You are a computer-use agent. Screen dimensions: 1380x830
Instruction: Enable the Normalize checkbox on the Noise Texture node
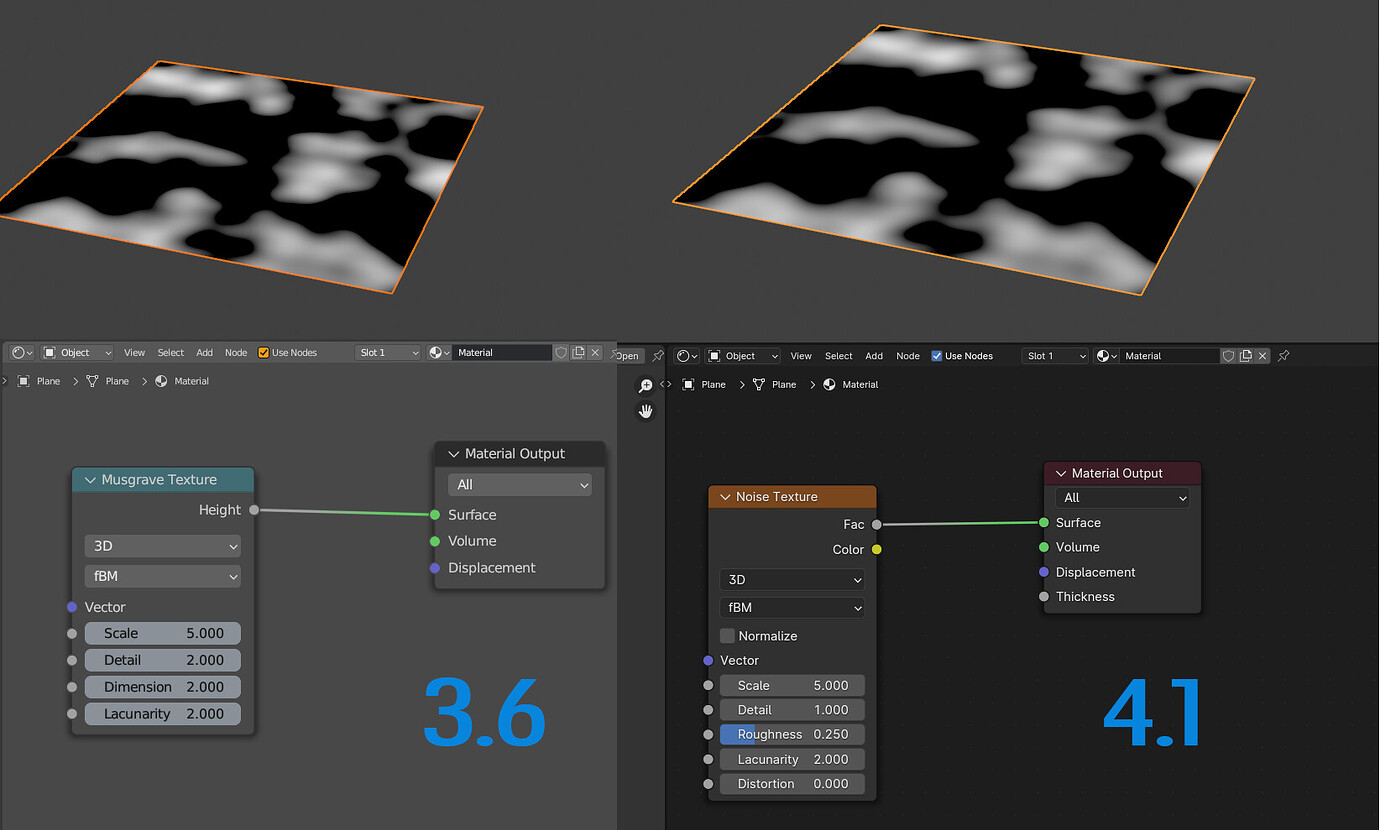click(x=727, y=636)
